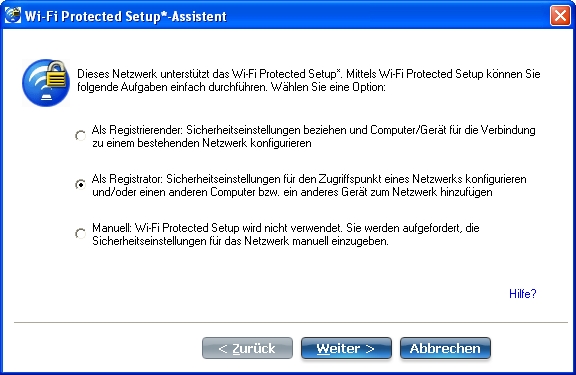This screenshot has height=375, width=576.
Task: Click the 'und/oder einen anderen Computer' text line
Action: 292,192
